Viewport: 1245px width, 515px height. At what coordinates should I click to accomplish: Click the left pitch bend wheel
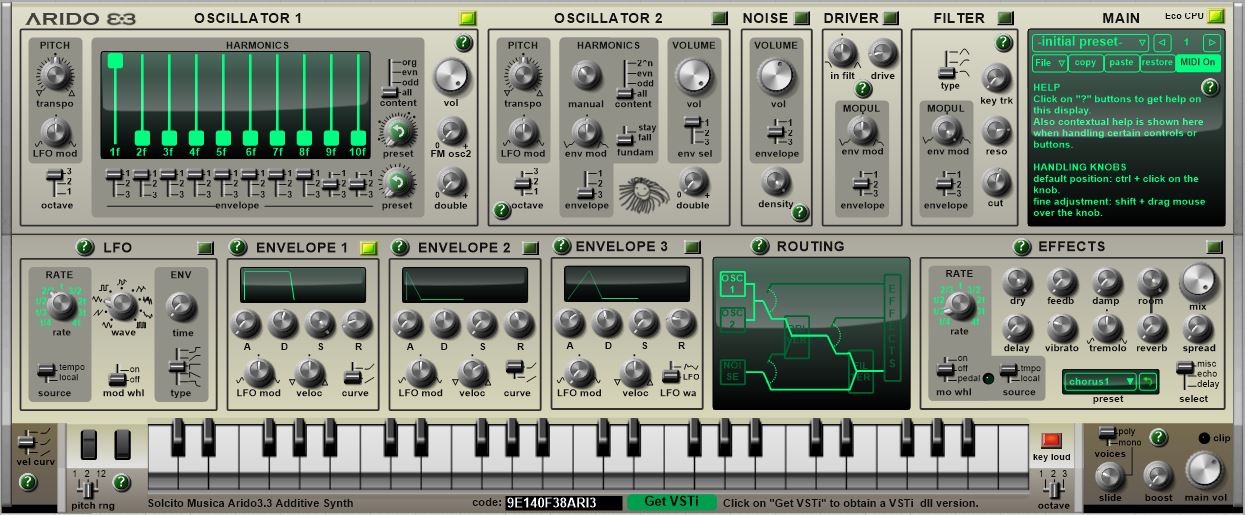click(90, 445)
